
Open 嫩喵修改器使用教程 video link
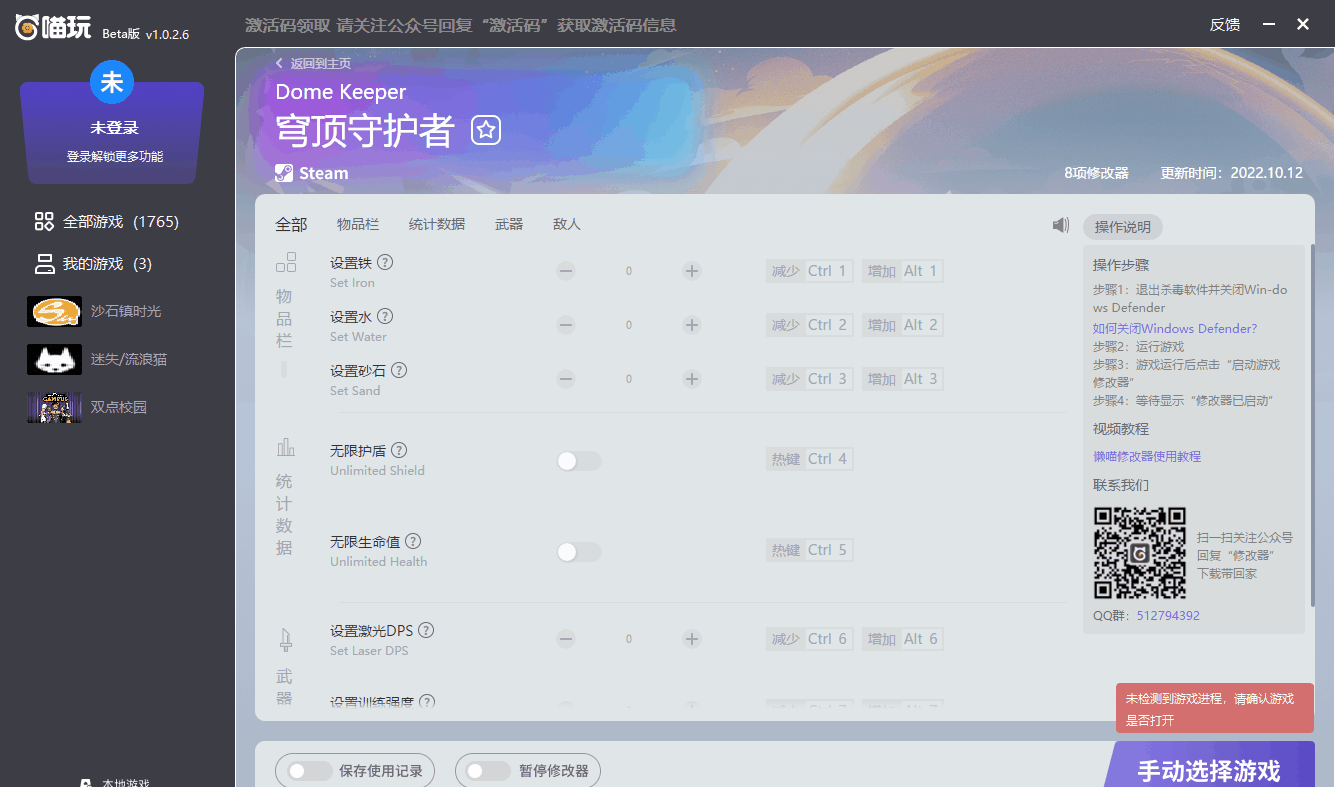pos(1147,456)
